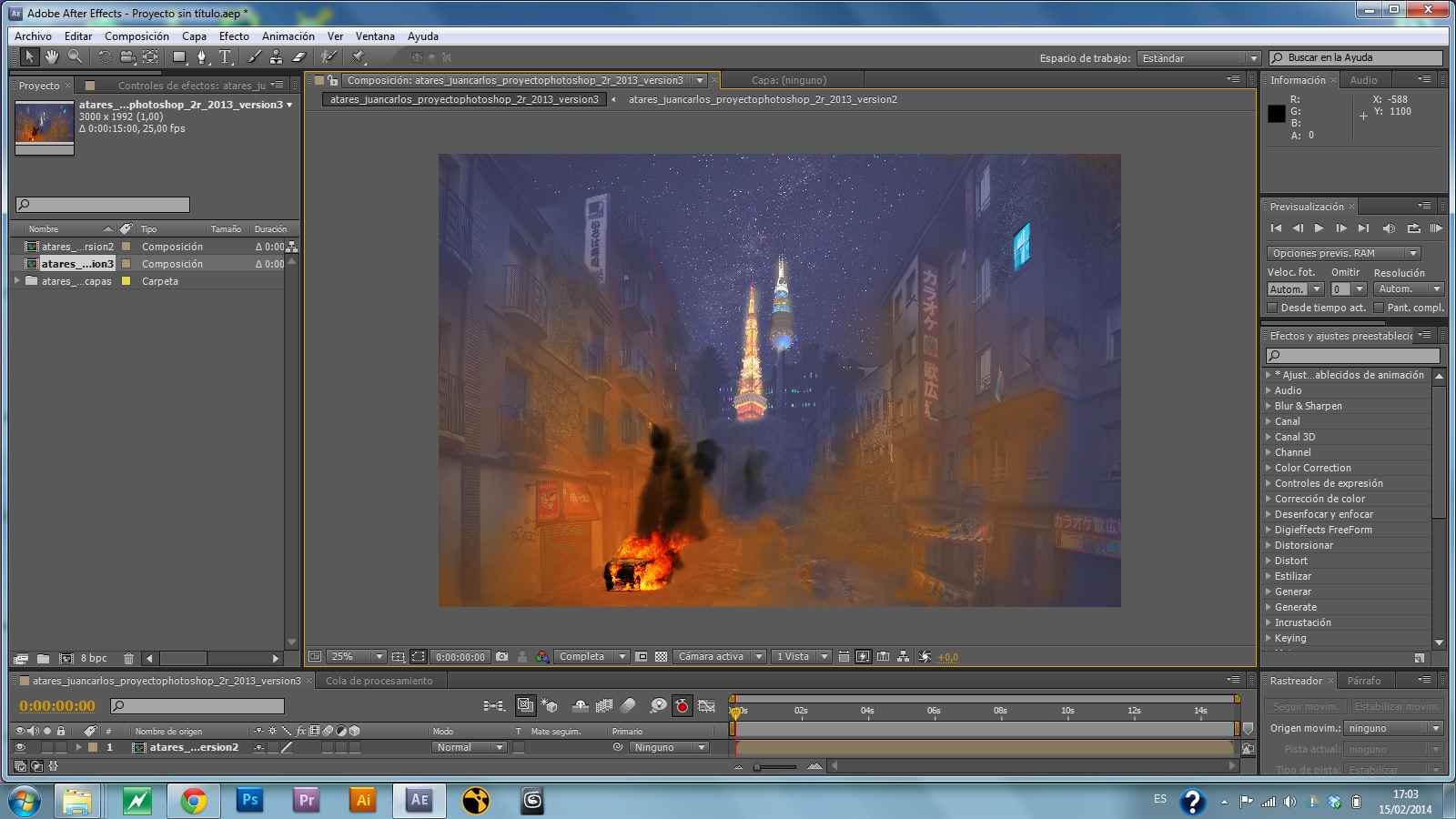Open the Graph Editor in timeline
1456x819 pixels.
706,705
